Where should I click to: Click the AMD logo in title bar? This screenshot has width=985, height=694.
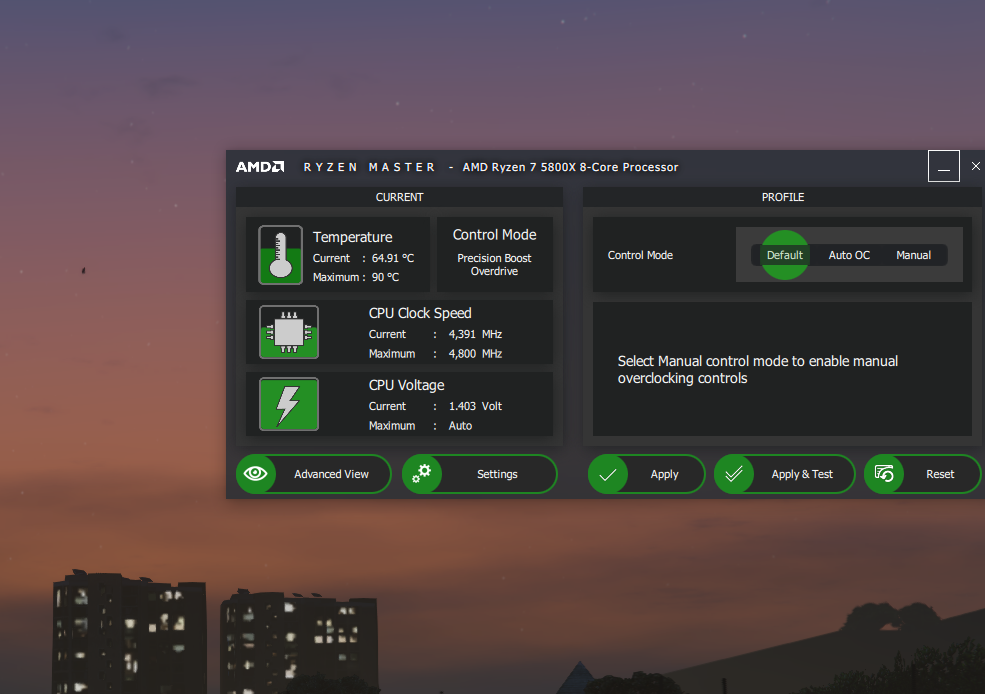click(260, 167)
